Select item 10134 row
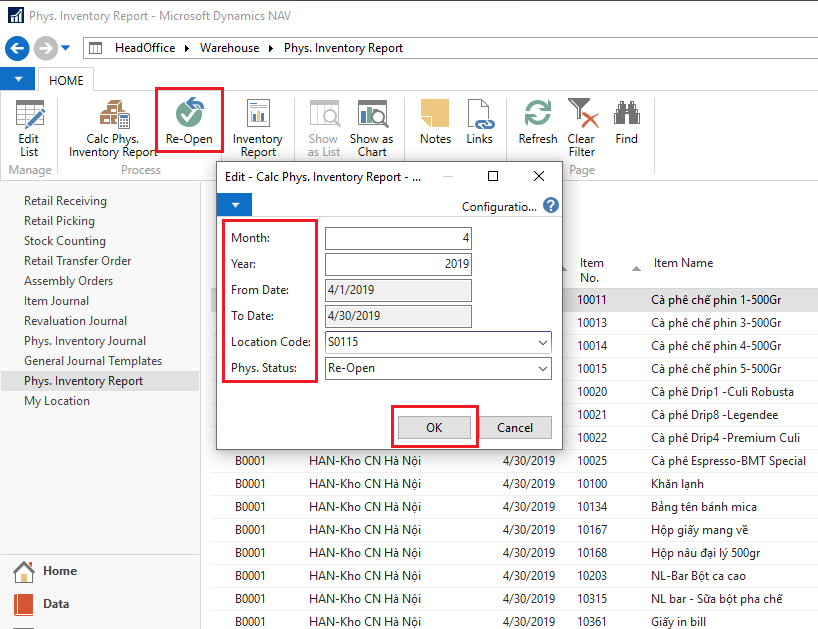Image resolution: width=818 pixels, height=629 pixels. tap(514, 506)
